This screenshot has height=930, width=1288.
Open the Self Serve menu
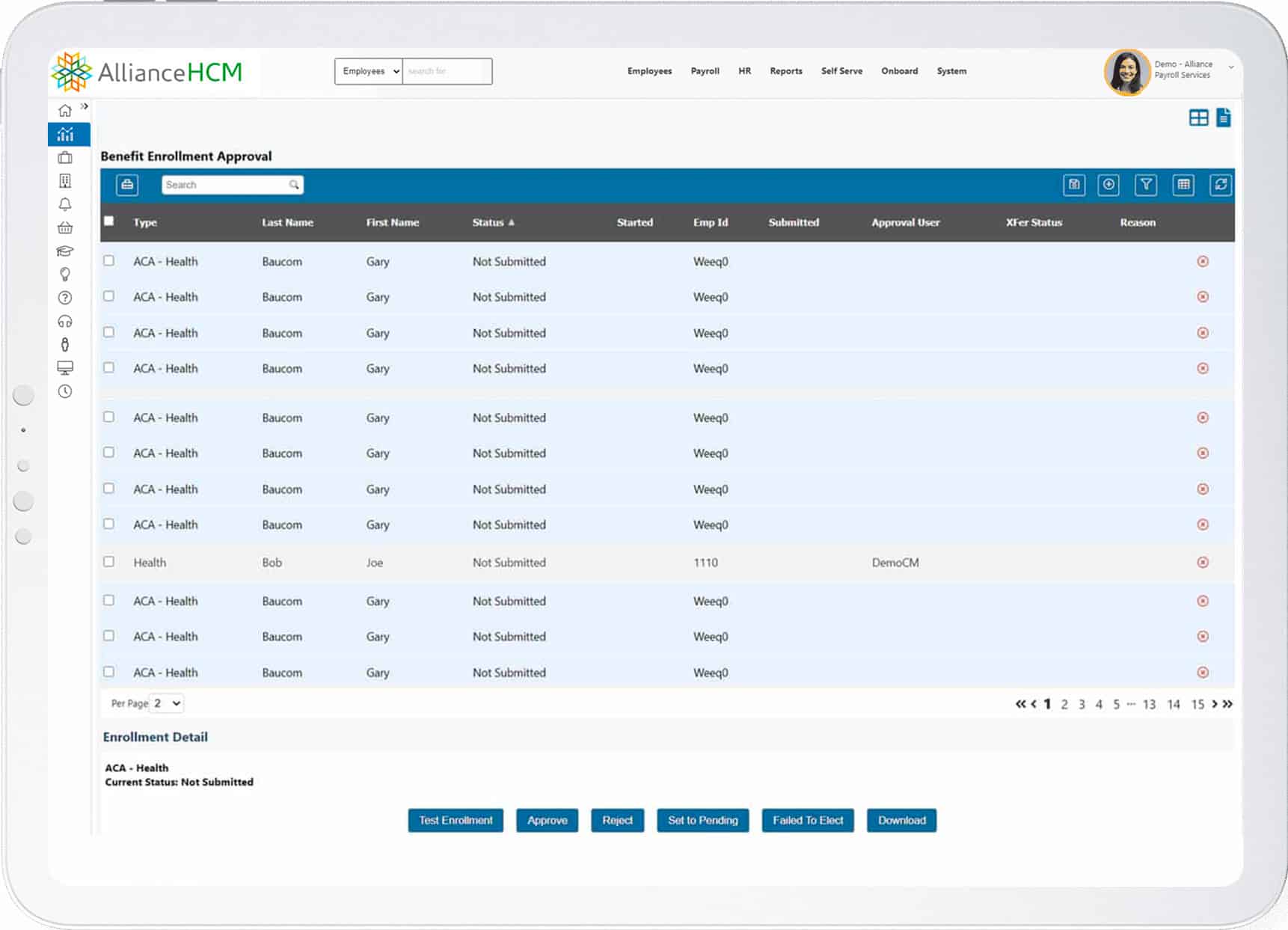click(x=841, y=71)
